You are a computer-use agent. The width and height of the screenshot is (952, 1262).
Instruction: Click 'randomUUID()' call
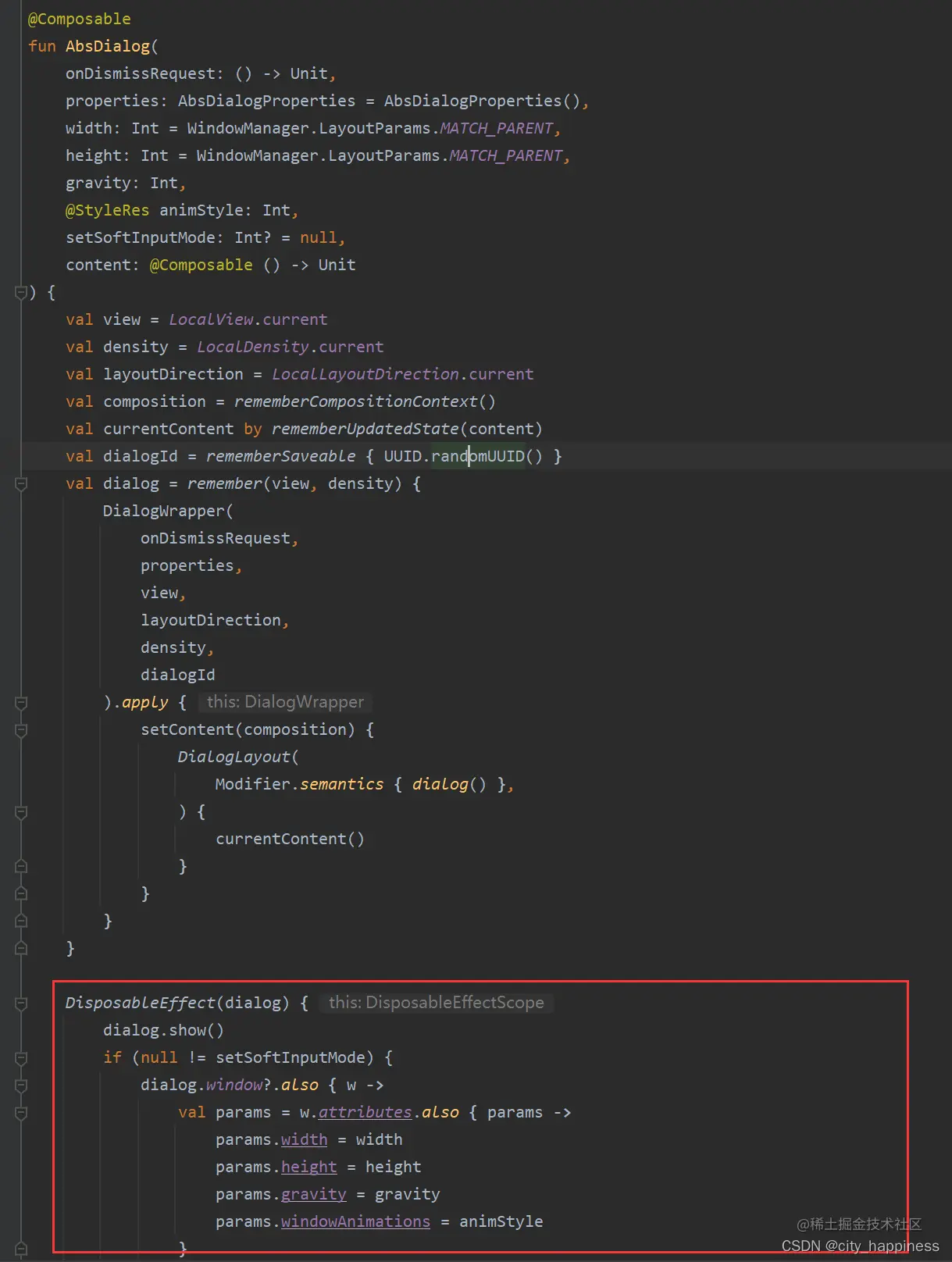pyautogui.click(x=487, y=456)
